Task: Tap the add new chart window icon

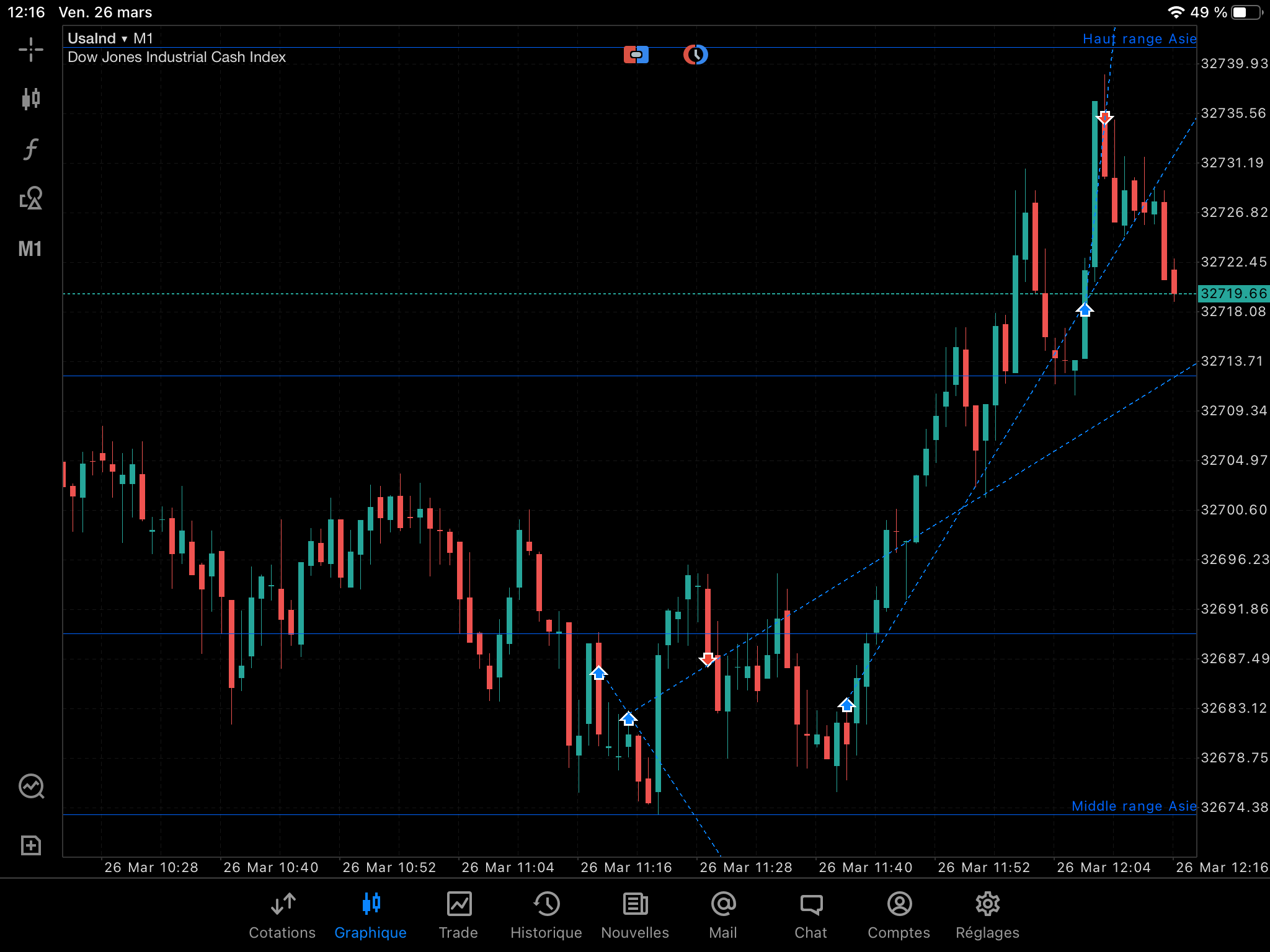Action: [x=30, y=845]
